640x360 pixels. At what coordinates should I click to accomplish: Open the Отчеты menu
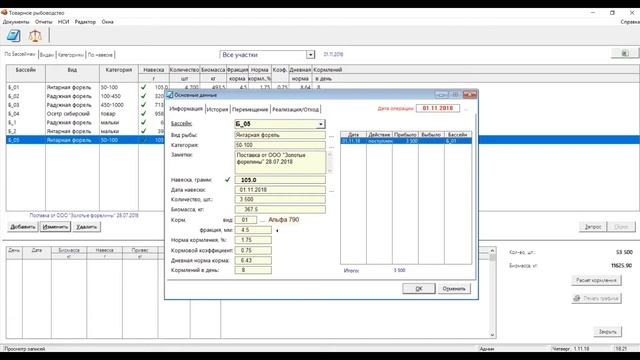44,22
